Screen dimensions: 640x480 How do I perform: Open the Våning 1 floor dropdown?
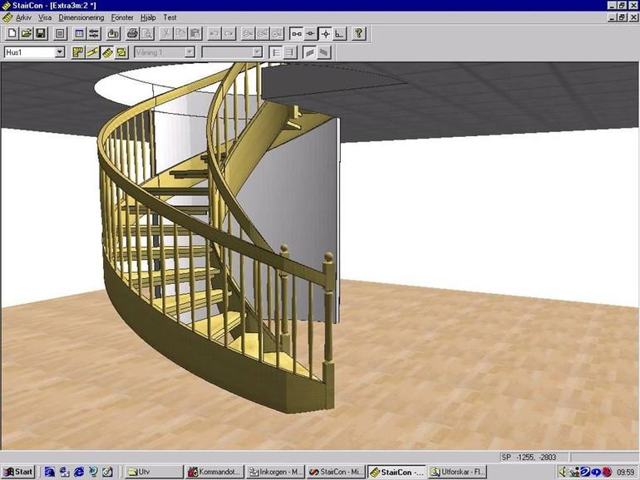click(x=189, y=52)
